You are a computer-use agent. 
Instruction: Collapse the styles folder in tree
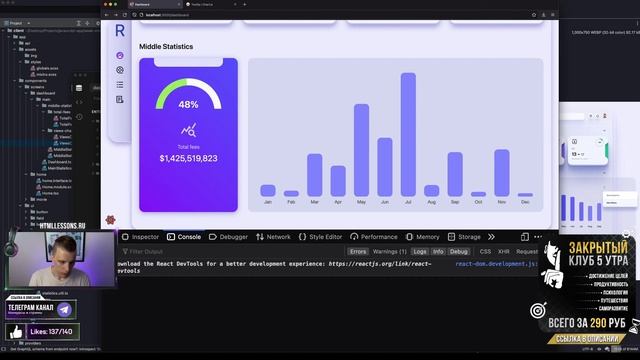(21, 62)
